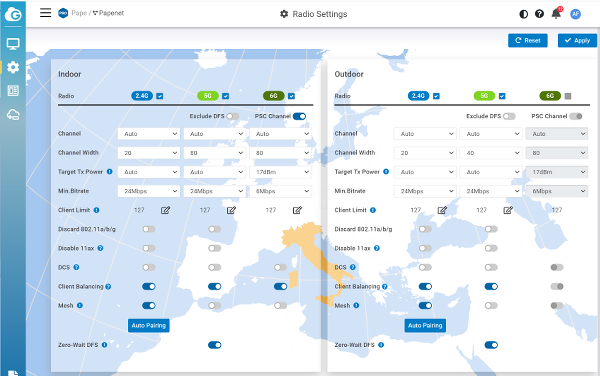Click the Outdoor 6G band badge
600x376 pixels.
coord(550,96)
